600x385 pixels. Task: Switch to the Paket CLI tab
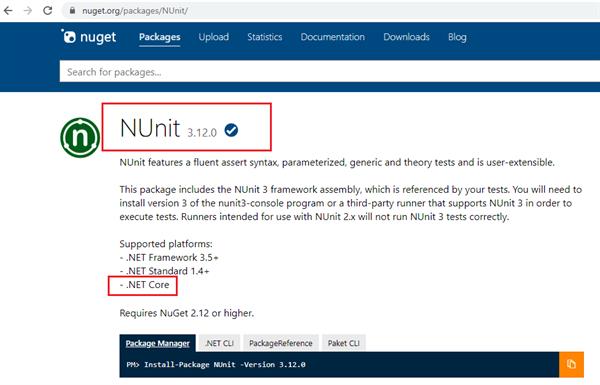point(344,343)
